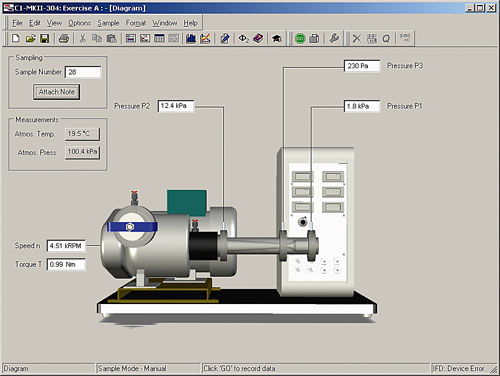
Task: Open the bar chart histogram icon
Action: (191, 39)
